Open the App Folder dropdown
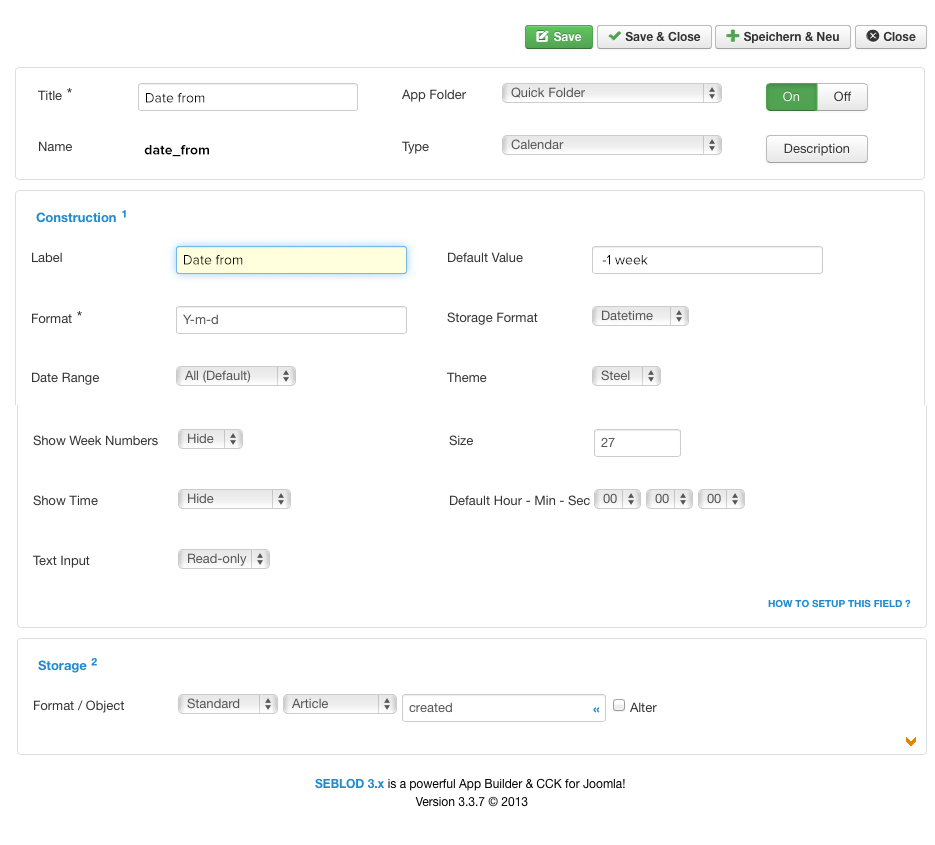935x845 pixels. (x=611, y=93)
